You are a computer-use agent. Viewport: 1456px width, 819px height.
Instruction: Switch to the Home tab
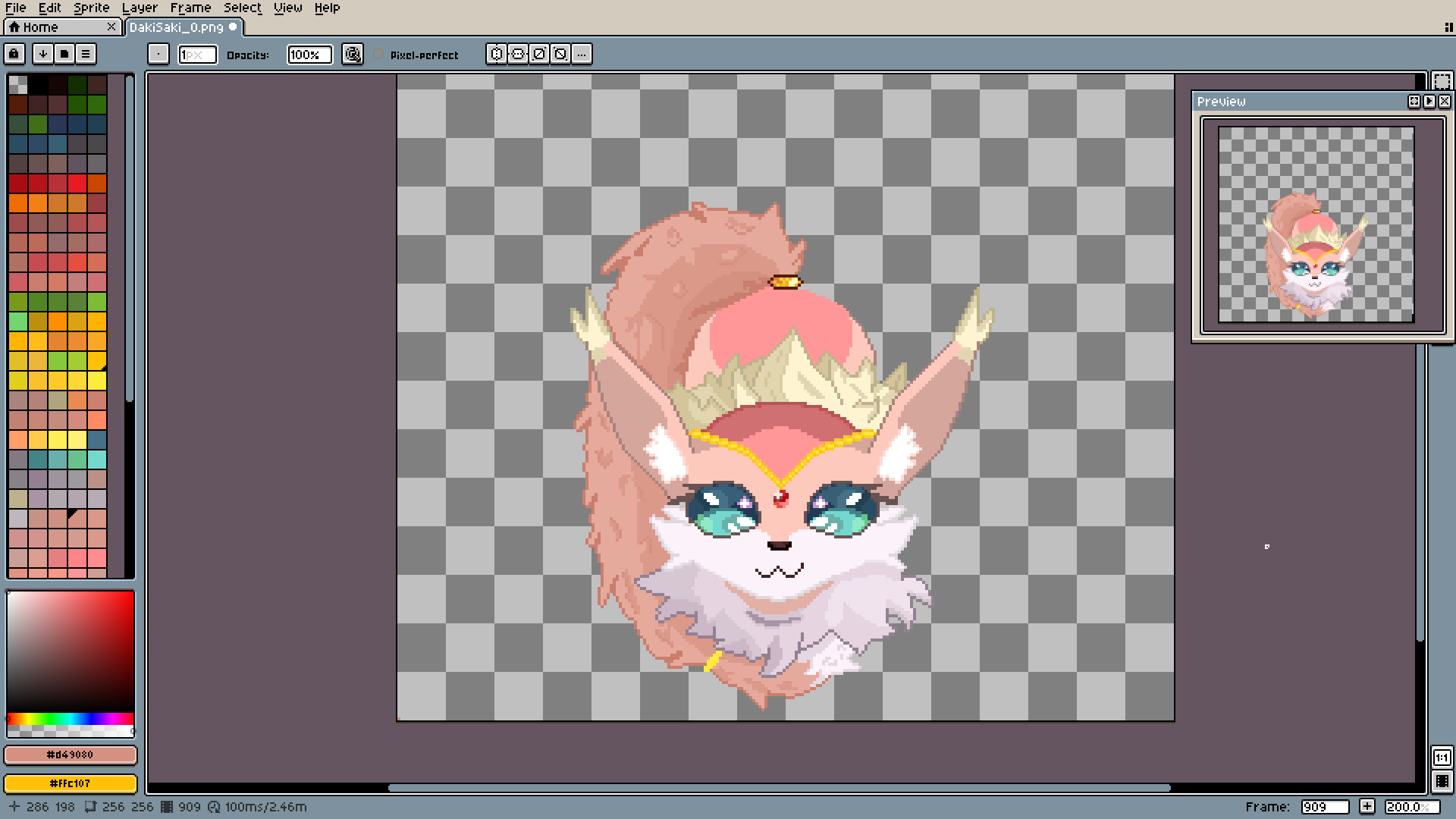pyautogui.click(x=42, y=27)
